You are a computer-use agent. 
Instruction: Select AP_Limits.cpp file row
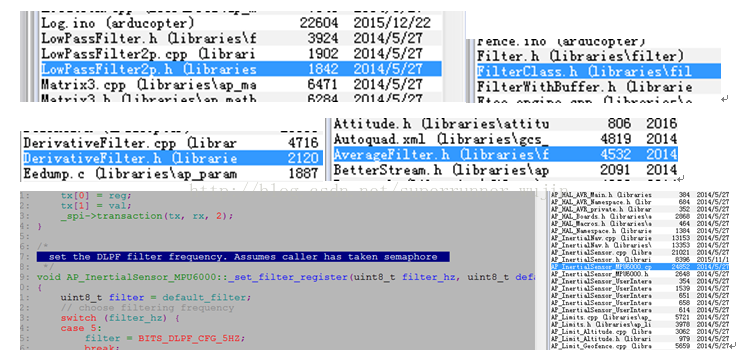[640, 317]
